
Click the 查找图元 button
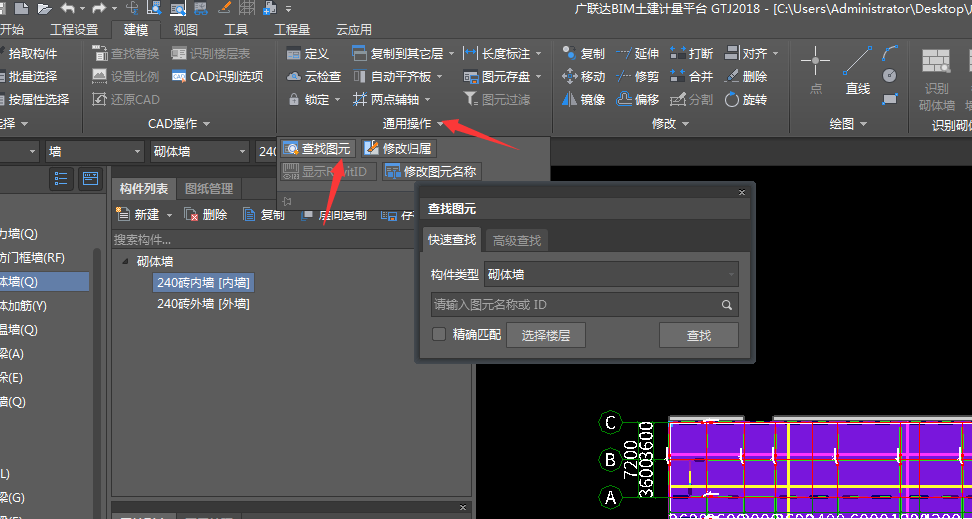(318, 149)
